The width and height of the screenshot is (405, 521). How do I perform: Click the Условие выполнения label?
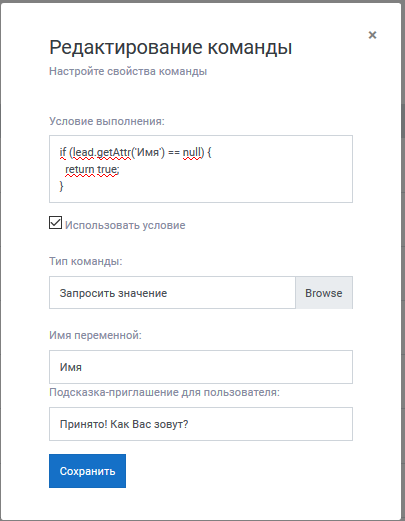click(107, 121)
